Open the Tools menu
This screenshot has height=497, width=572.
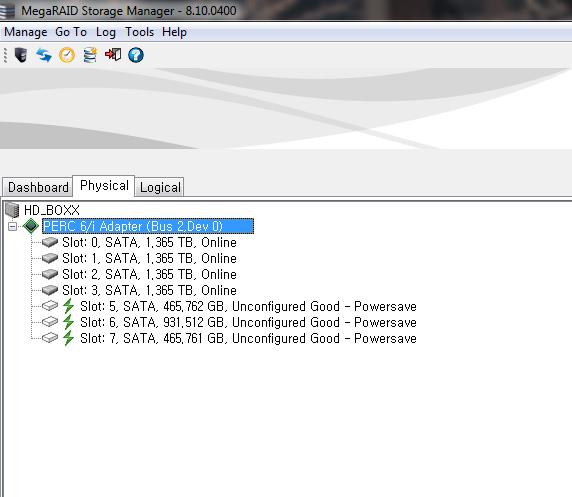pyautogui.click(x=139, y=32)
